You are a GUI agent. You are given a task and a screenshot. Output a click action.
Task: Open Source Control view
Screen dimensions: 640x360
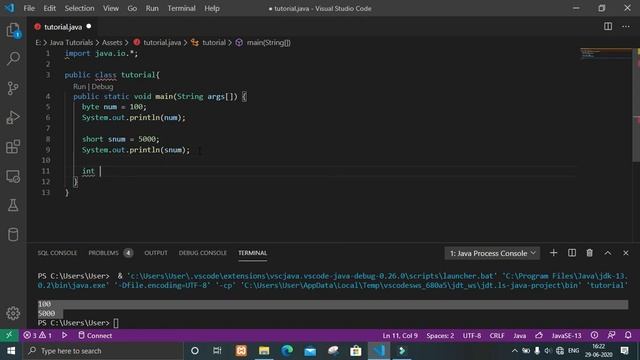click(13, 88)
